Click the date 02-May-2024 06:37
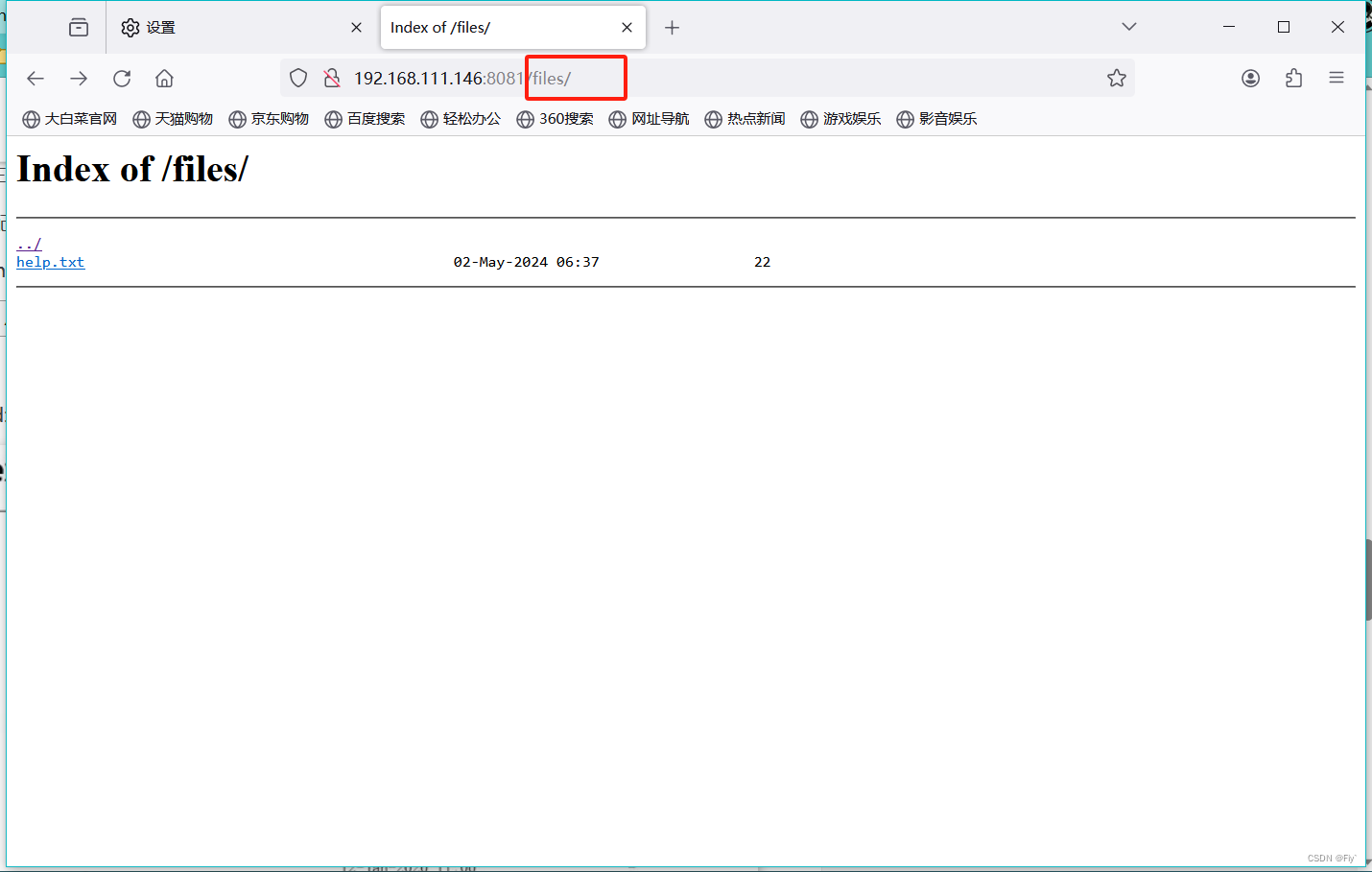This screenshot has height=872, width=1372. (527, 262)
